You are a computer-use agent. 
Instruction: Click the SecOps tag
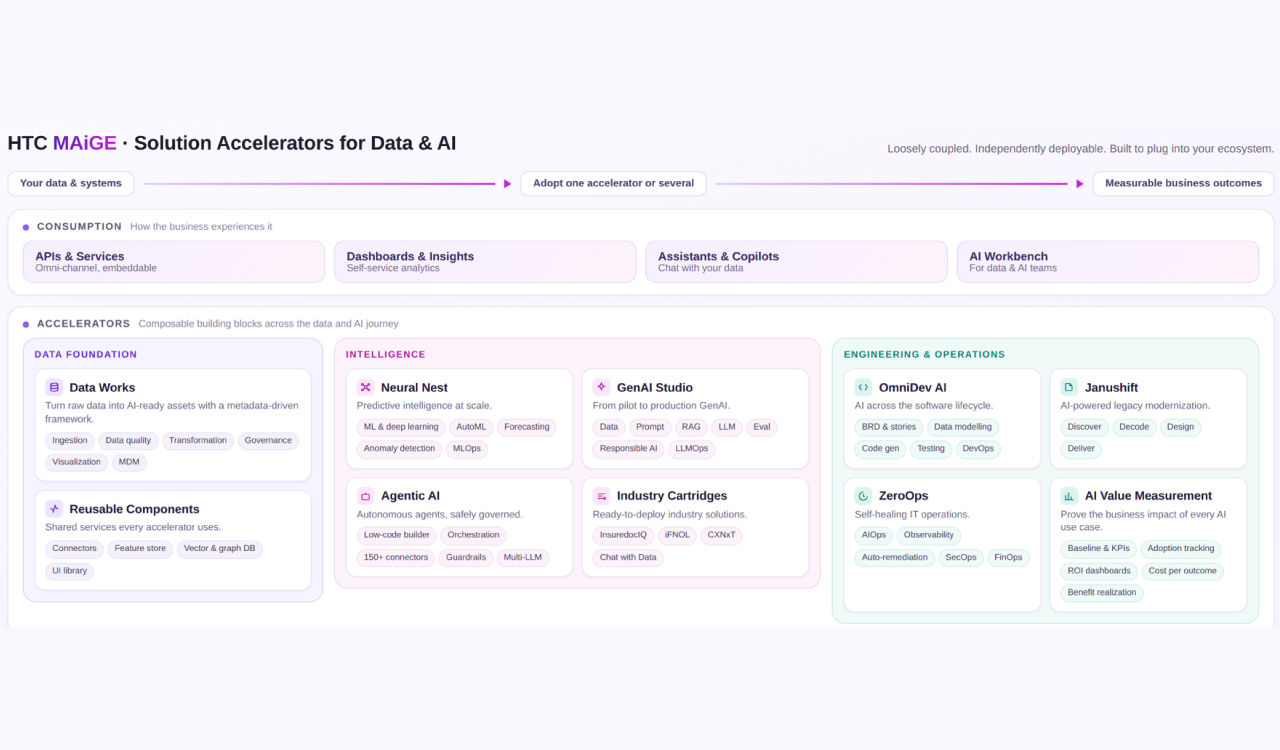[961, 557]
